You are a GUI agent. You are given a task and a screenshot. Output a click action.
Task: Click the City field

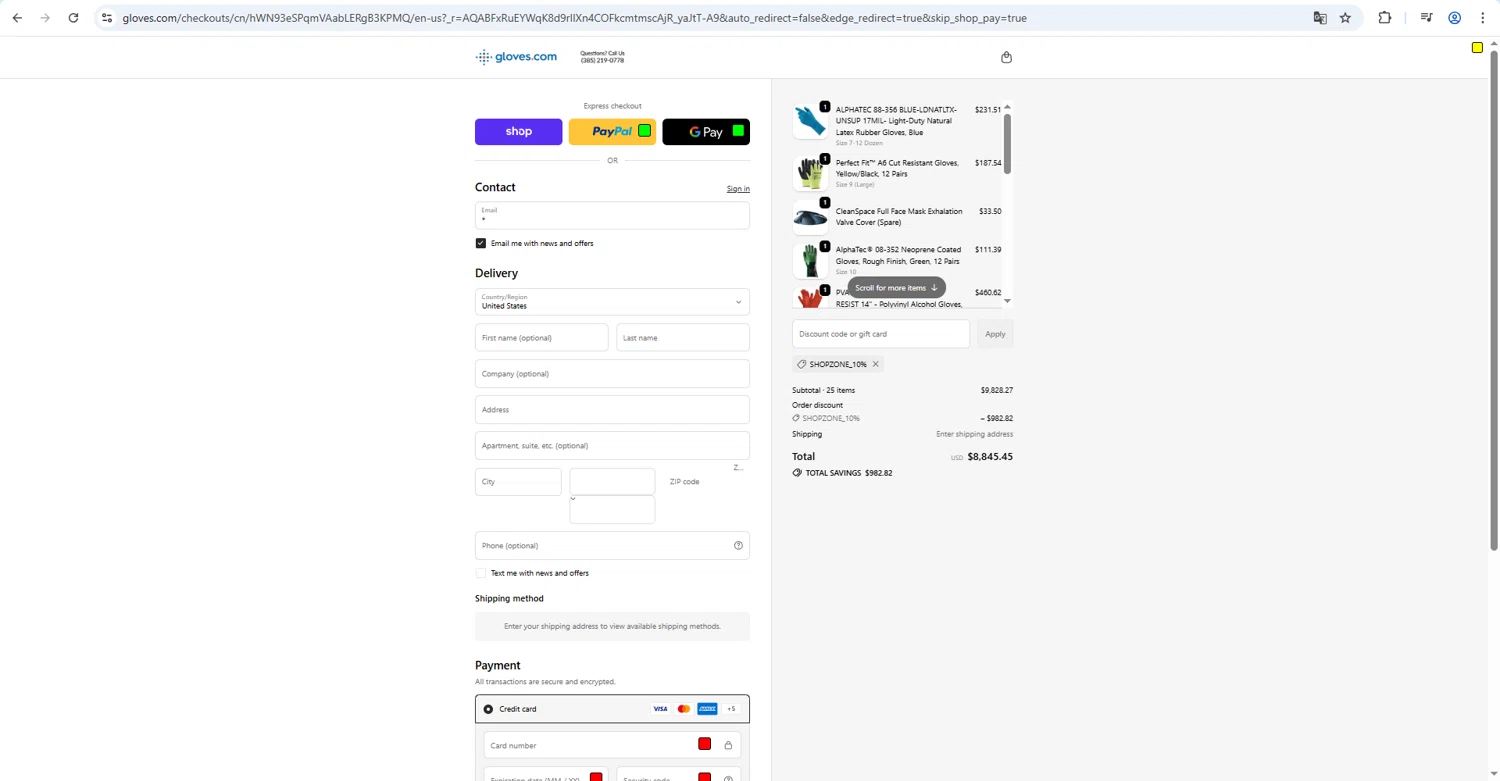(x=518, y=482)
